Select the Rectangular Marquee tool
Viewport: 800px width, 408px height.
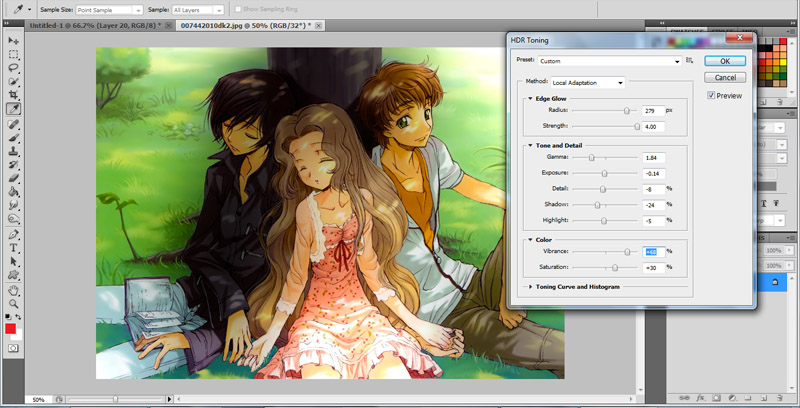pos(14,53)
